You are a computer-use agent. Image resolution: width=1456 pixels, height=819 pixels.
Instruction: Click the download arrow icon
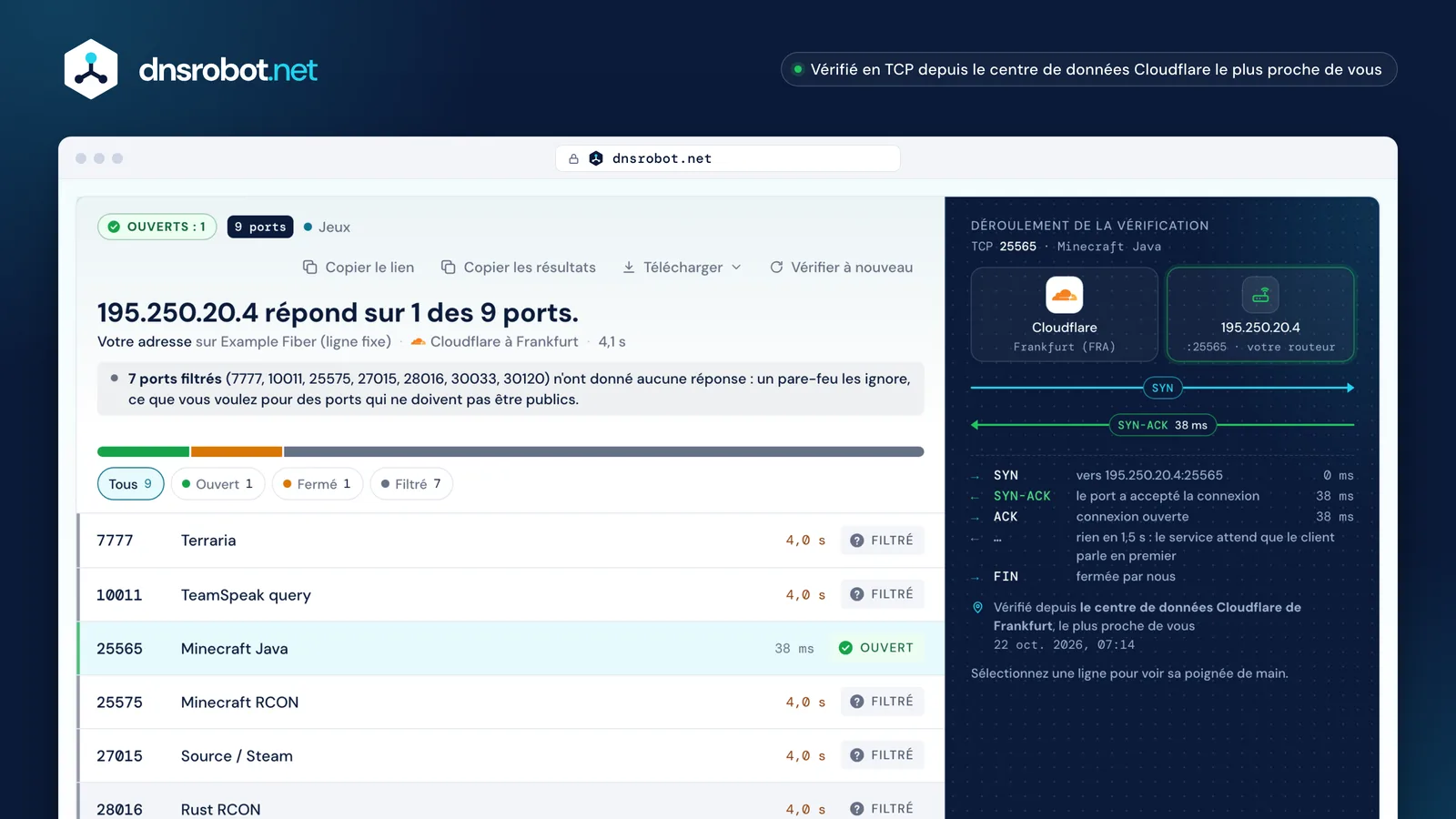629,267
